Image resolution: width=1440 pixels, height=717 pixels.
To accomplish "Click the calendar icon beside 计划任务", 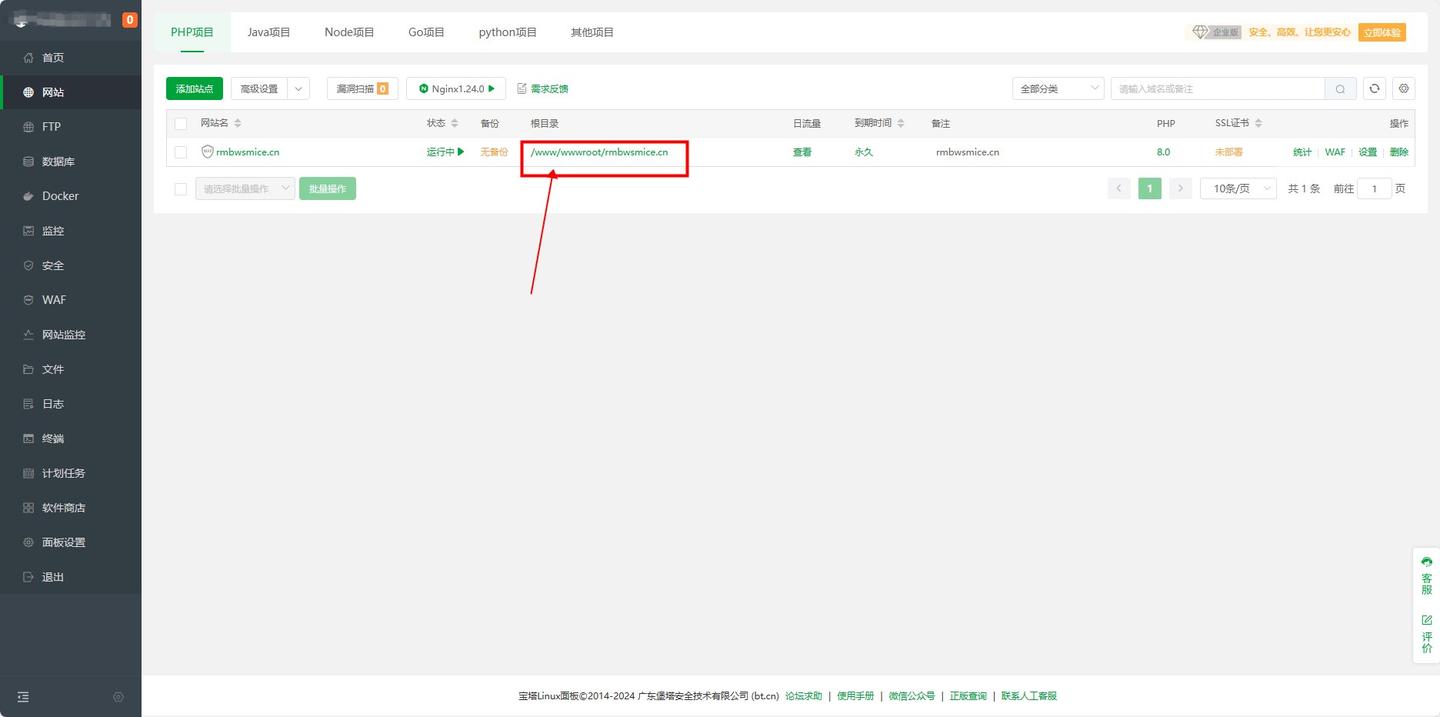I will pos(29,474).
